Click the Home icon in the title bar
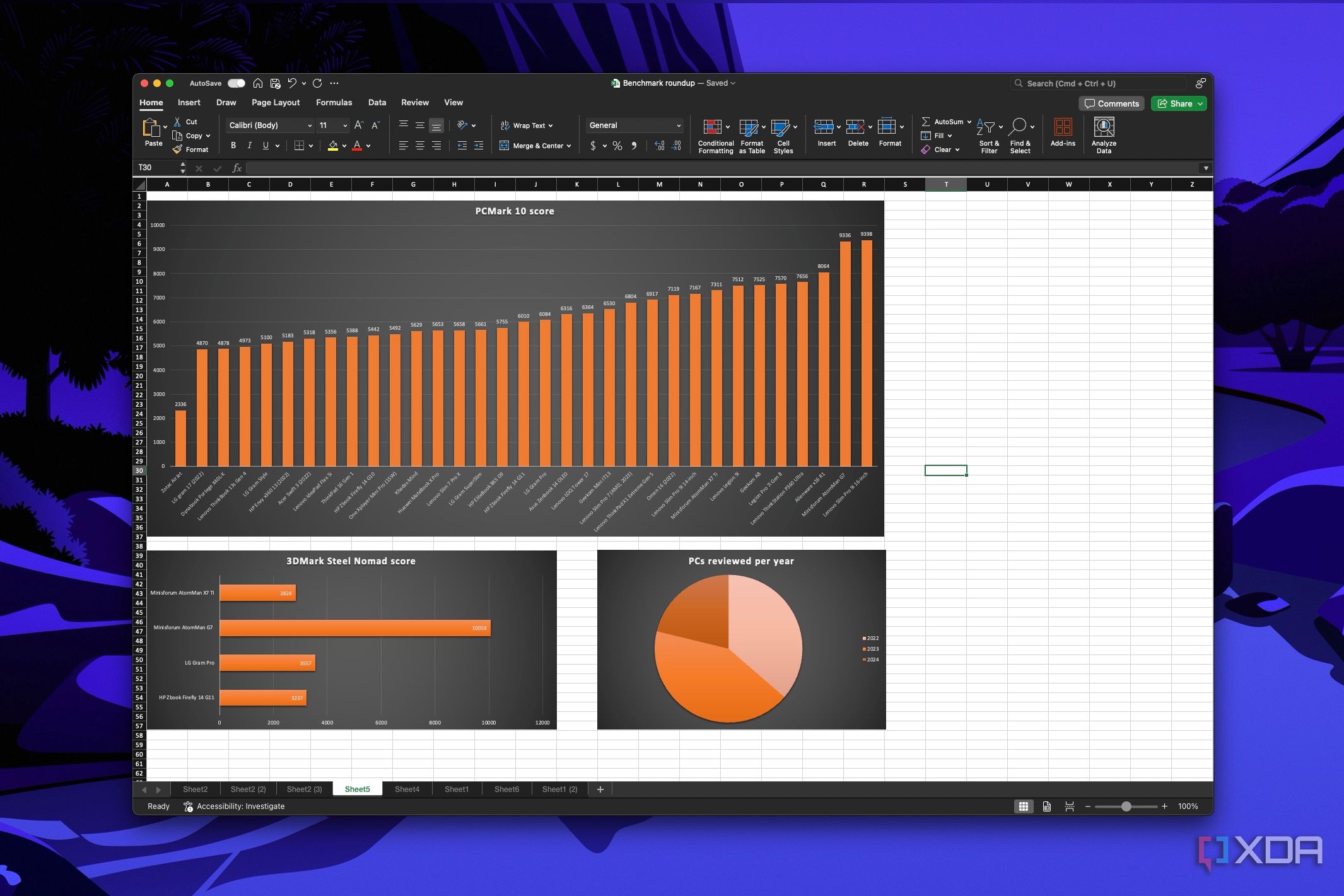This screenshot has height=896, width=1344. coord(258,83)
